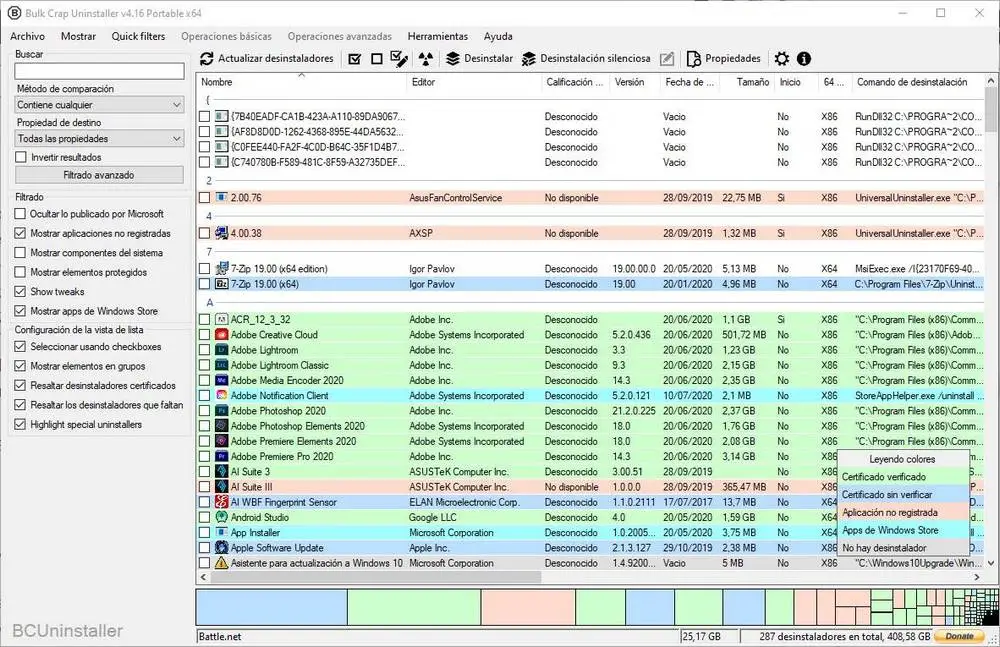Click the pencil edit toolbar icon
1000x647 pixels.
tap(666, 59)
